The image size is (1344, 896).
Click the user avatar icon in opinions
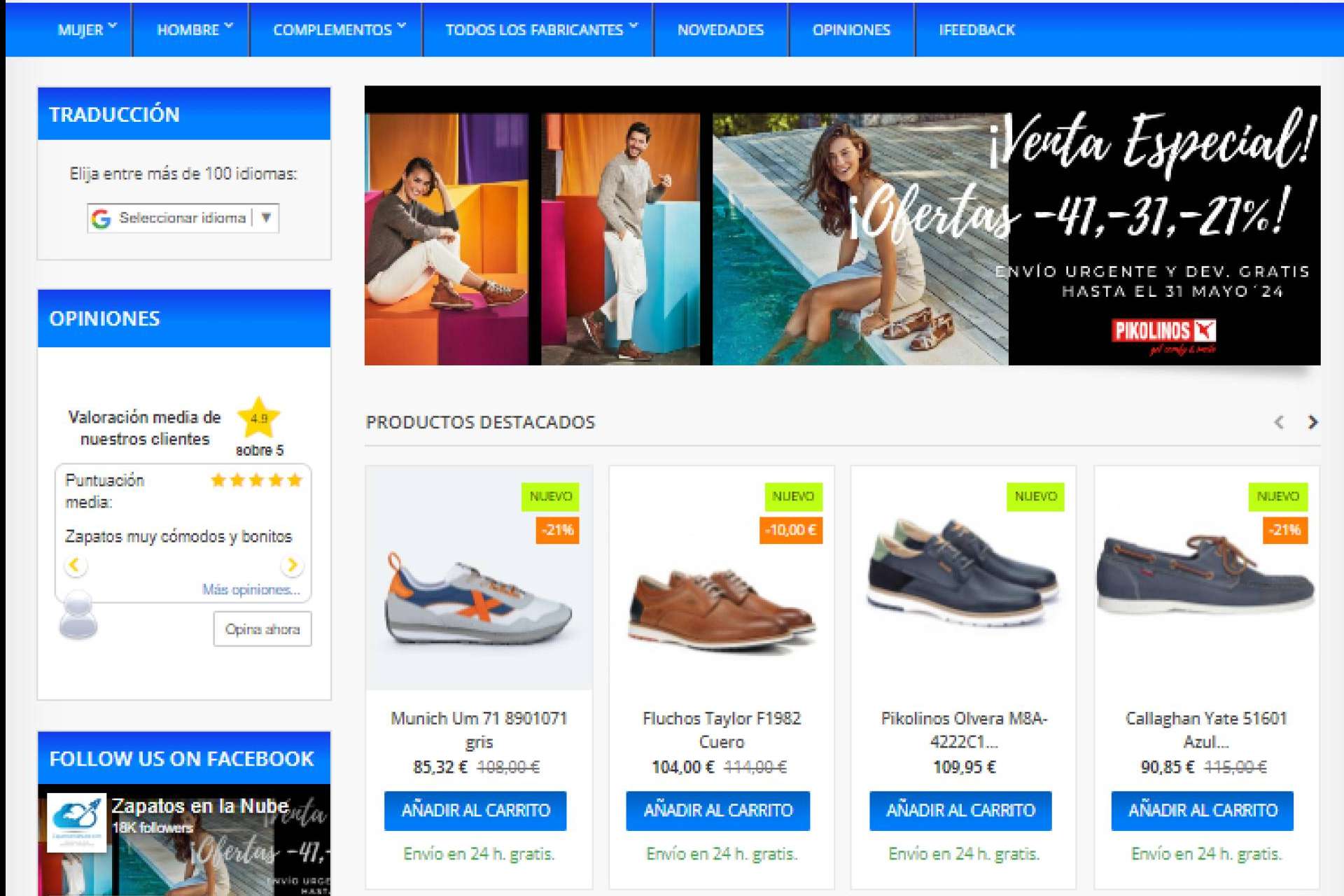[78, 615]
